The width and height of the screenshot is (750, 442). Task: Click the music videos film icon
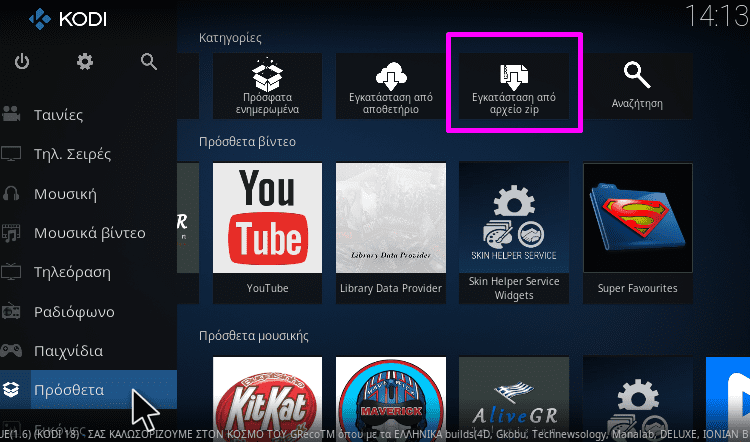(11, 232)
